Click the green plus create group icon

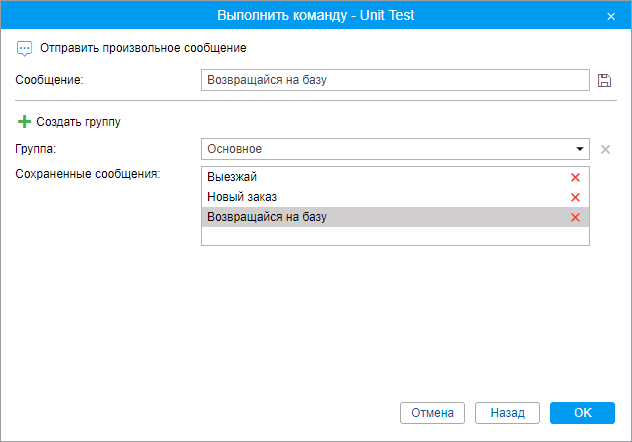click(x=25, y=122)
